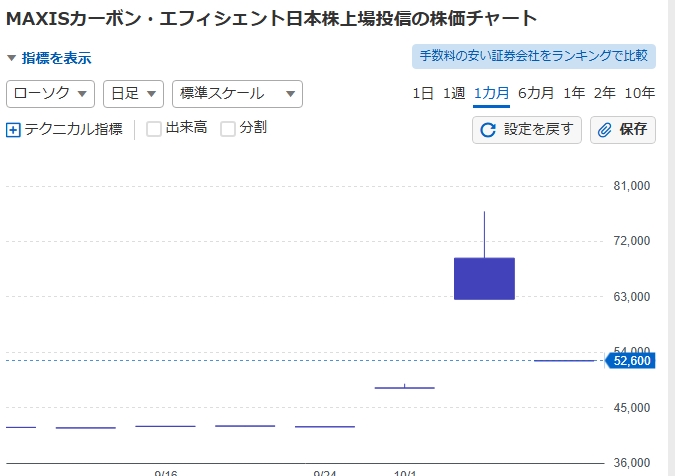Select the 1日 period tab
This screenshot has width=675, height=476.
tap(423, 94)
